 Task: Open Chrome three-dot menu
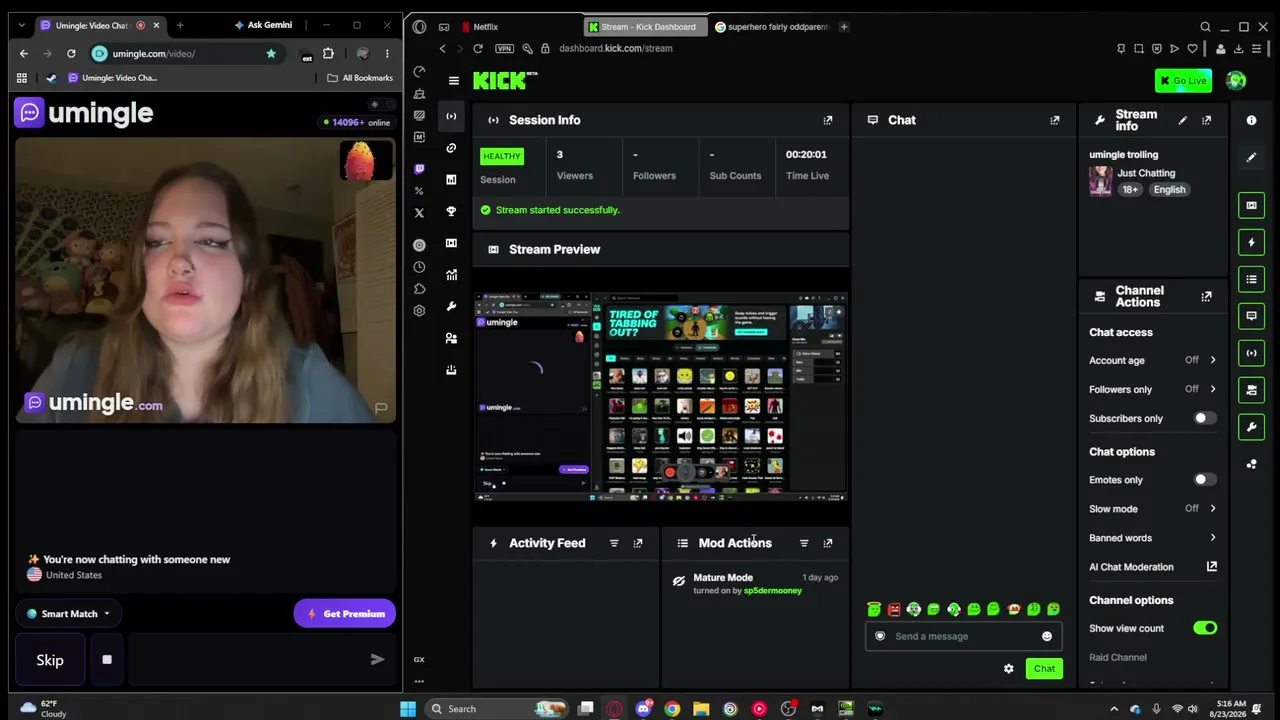point(387,53)
